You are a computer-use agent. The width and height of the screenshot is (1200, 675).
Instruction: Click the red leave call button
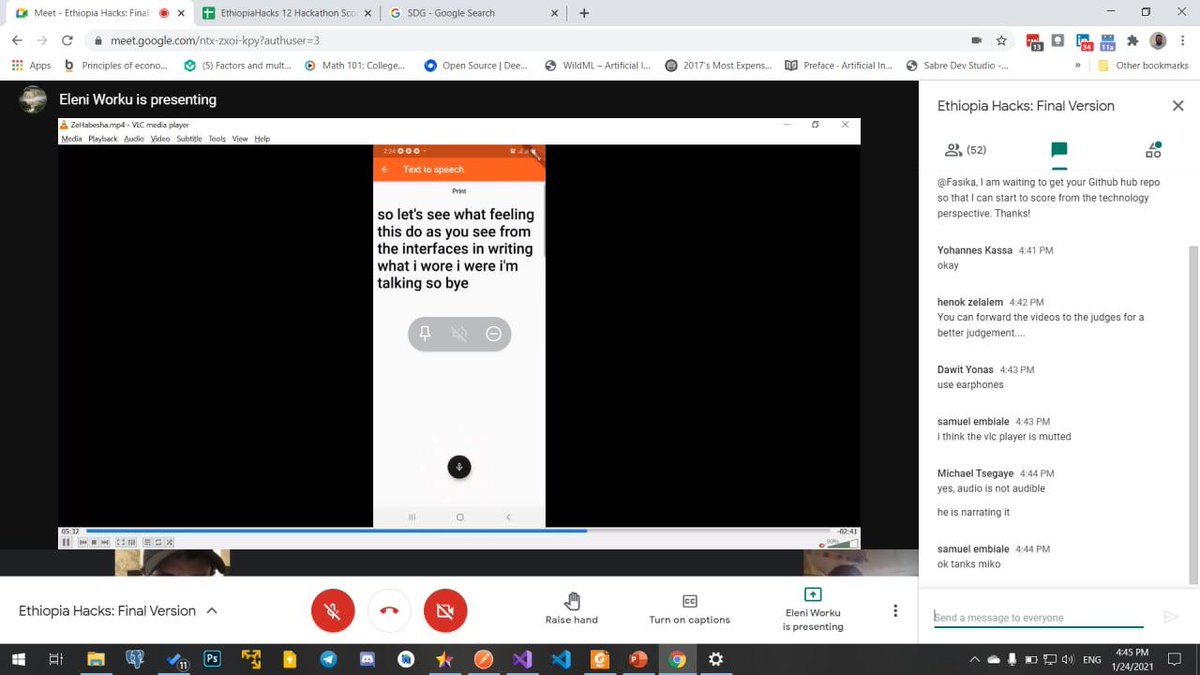coord(389,611)
